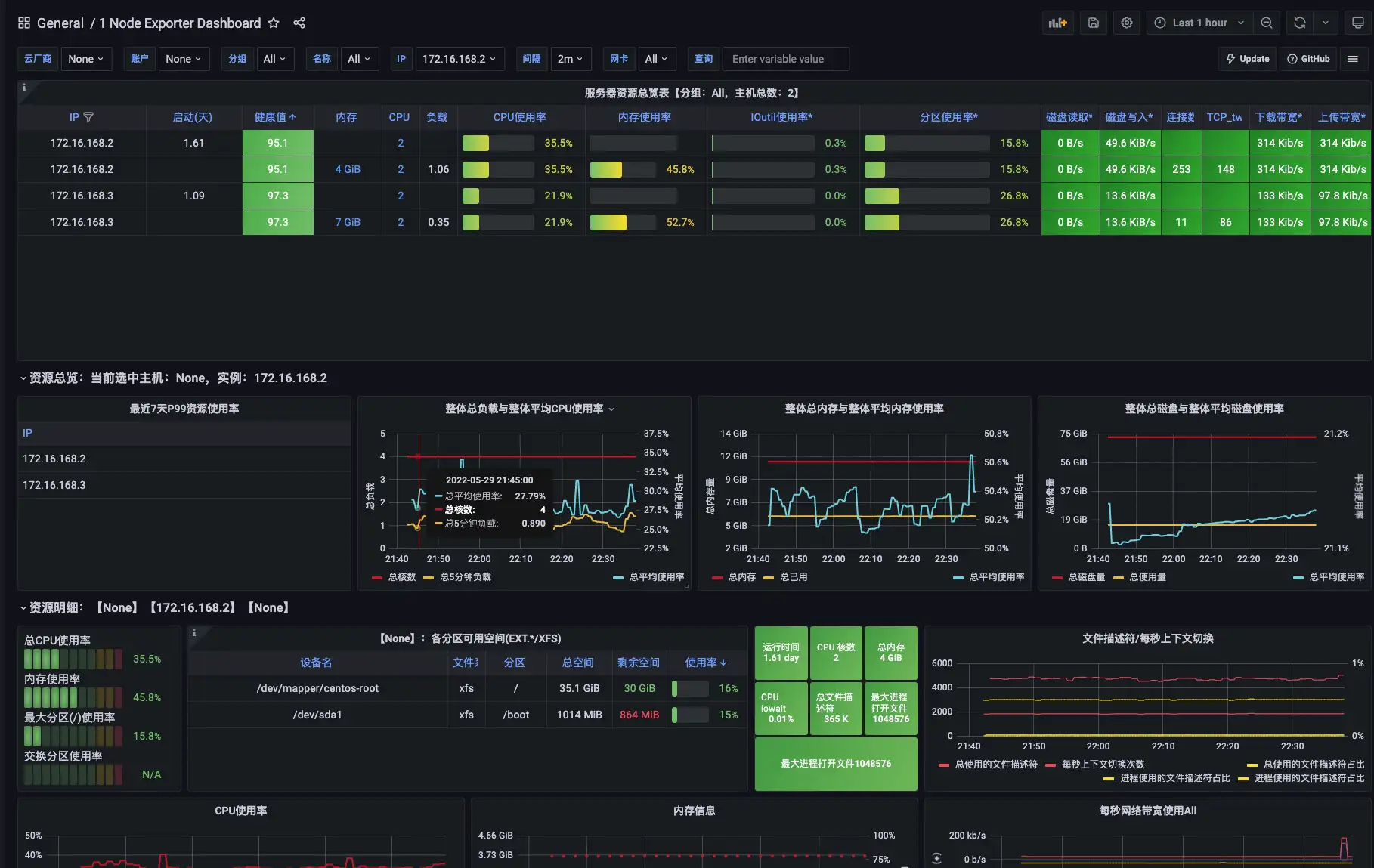Open the IP 172.16.168.2 dropdown
The width and height of the screenshot is (1374, 868).
pyautogui.click(x=460, y=59)
